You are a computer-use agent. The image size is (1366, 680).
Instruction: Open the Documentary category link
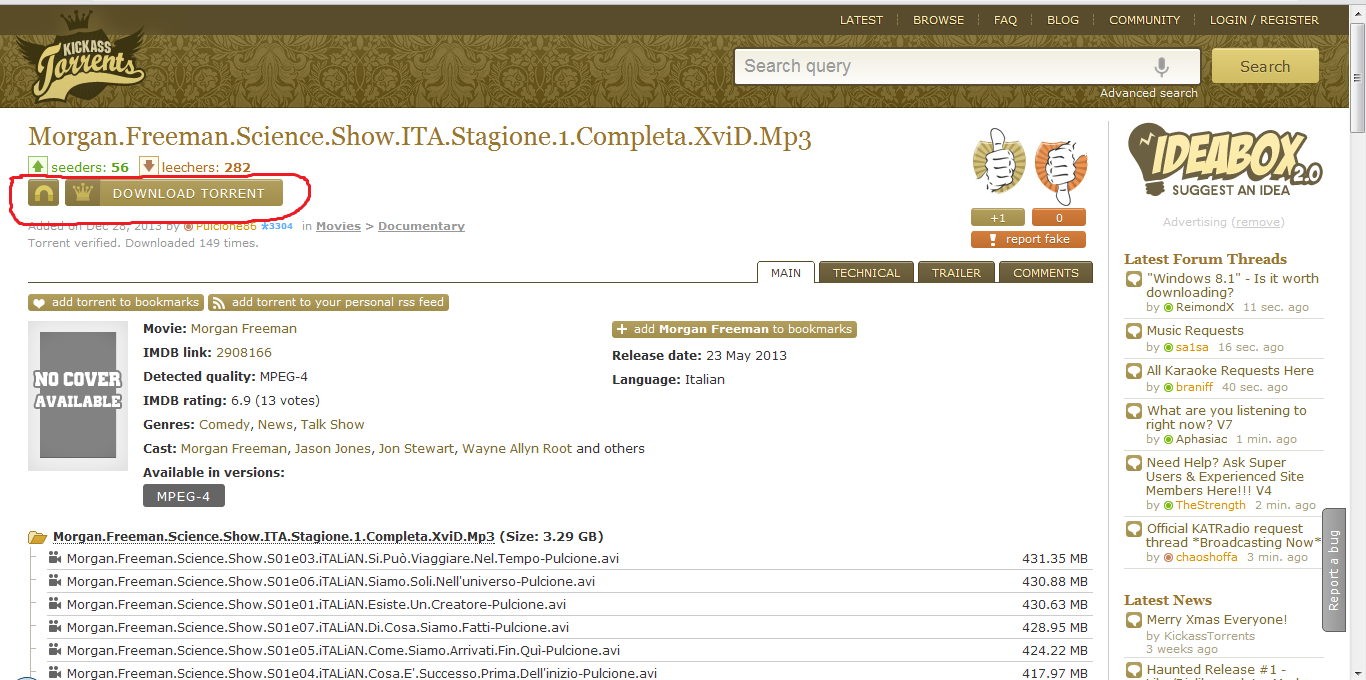(421, 226)
